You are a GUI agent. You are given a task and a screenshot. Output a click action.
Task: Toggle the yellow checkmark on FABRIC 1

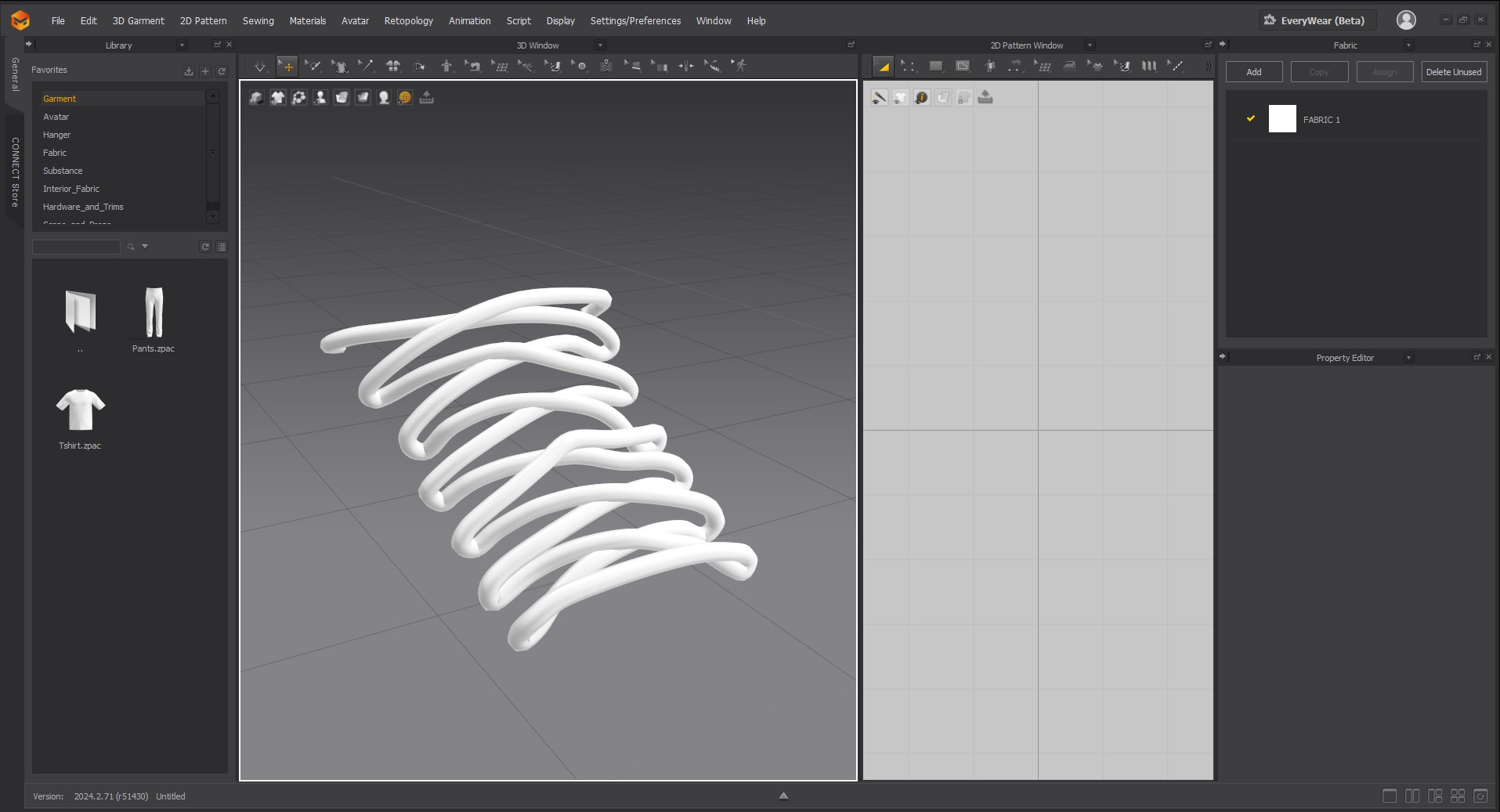tap(1251, 119)
